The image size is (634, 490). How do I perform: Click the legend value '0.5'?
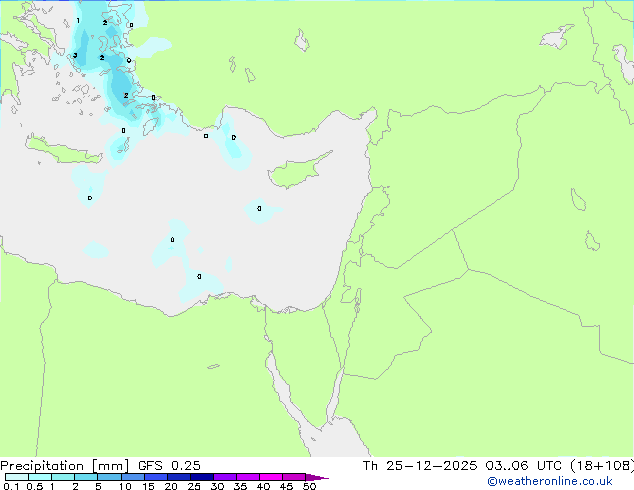[35, 486]
